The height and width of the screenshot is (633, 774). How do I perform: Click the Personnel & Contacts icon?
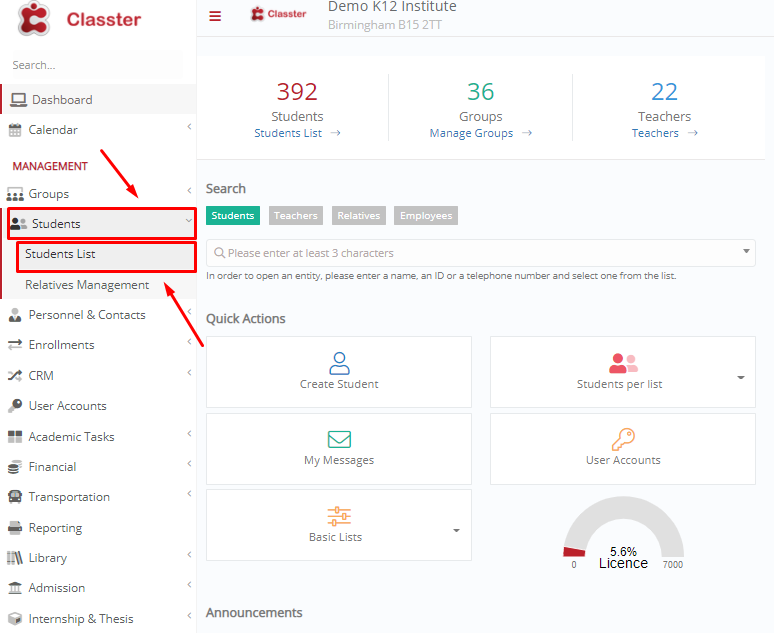(x=15, y=315)
